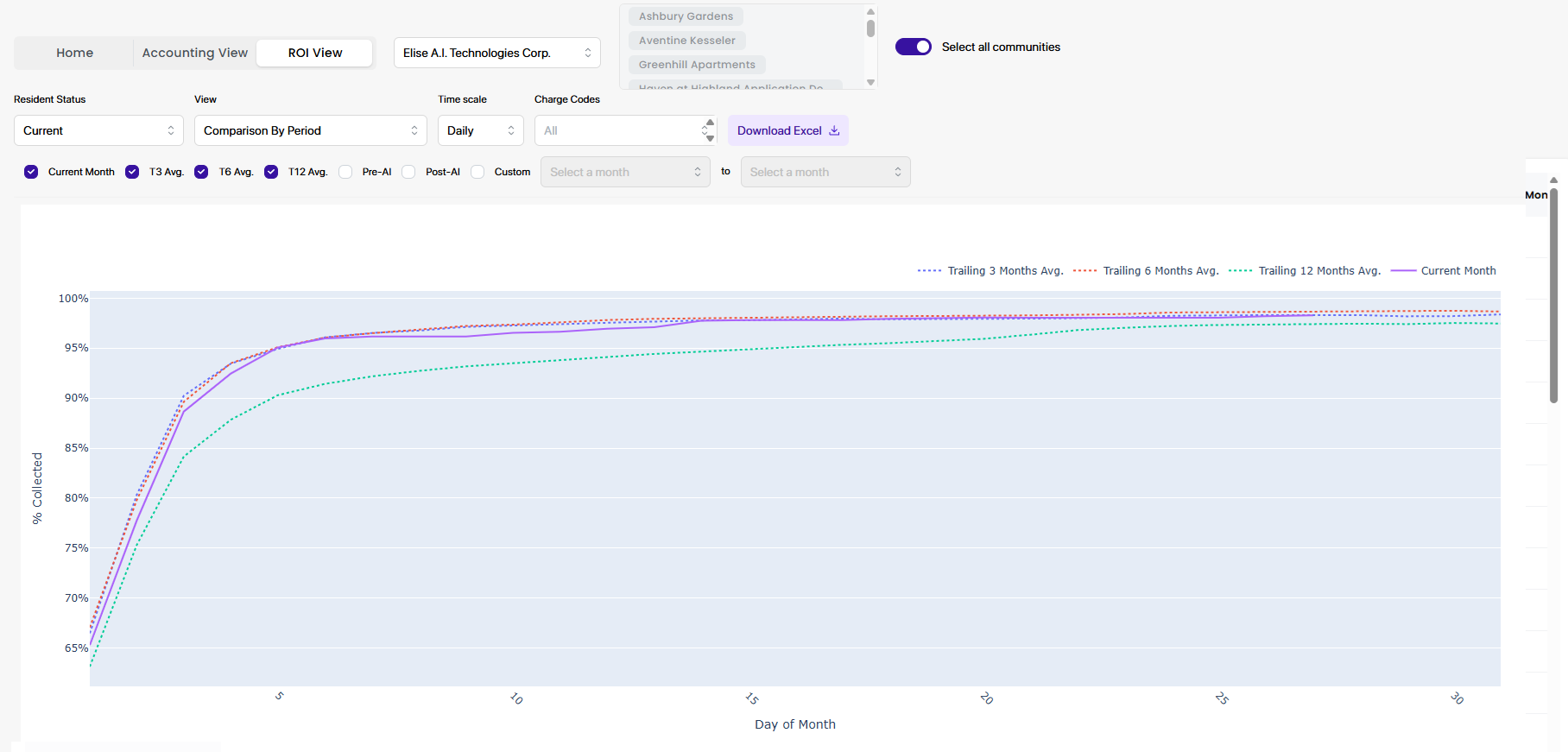Click the Charge Codes up arrow icon

click(x=710, y=123)
